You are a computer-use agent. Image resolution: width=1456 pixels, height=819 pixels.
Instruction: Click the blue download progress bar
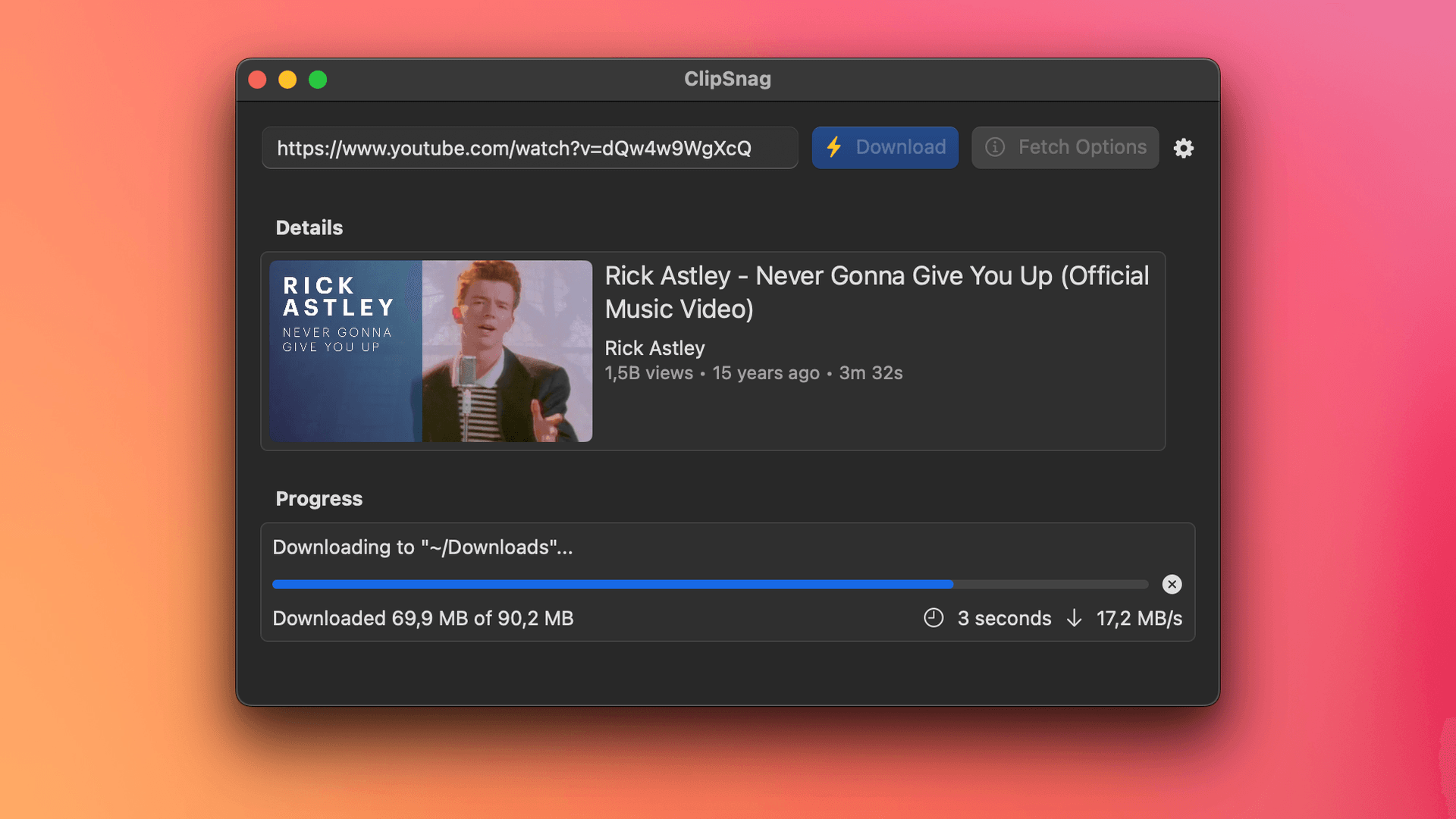[612, 584]
